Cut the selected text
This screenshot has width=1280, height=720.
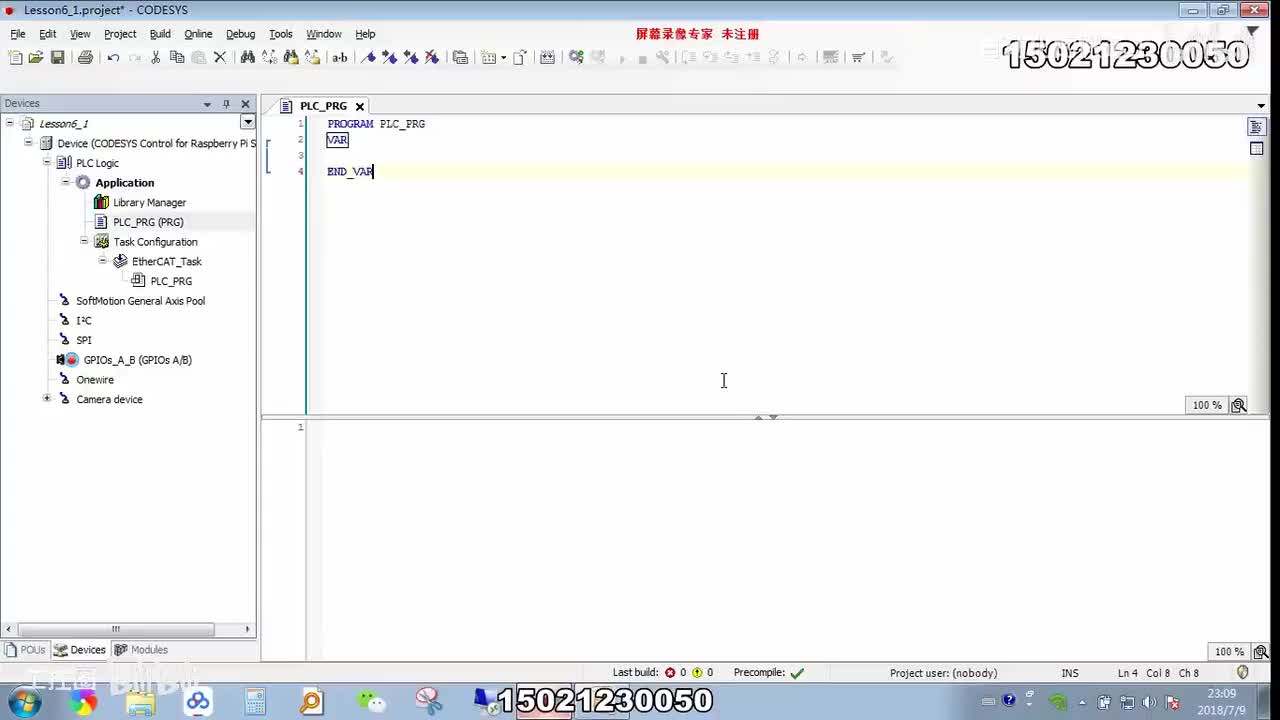pyautogui.click(x=156, y=58)
